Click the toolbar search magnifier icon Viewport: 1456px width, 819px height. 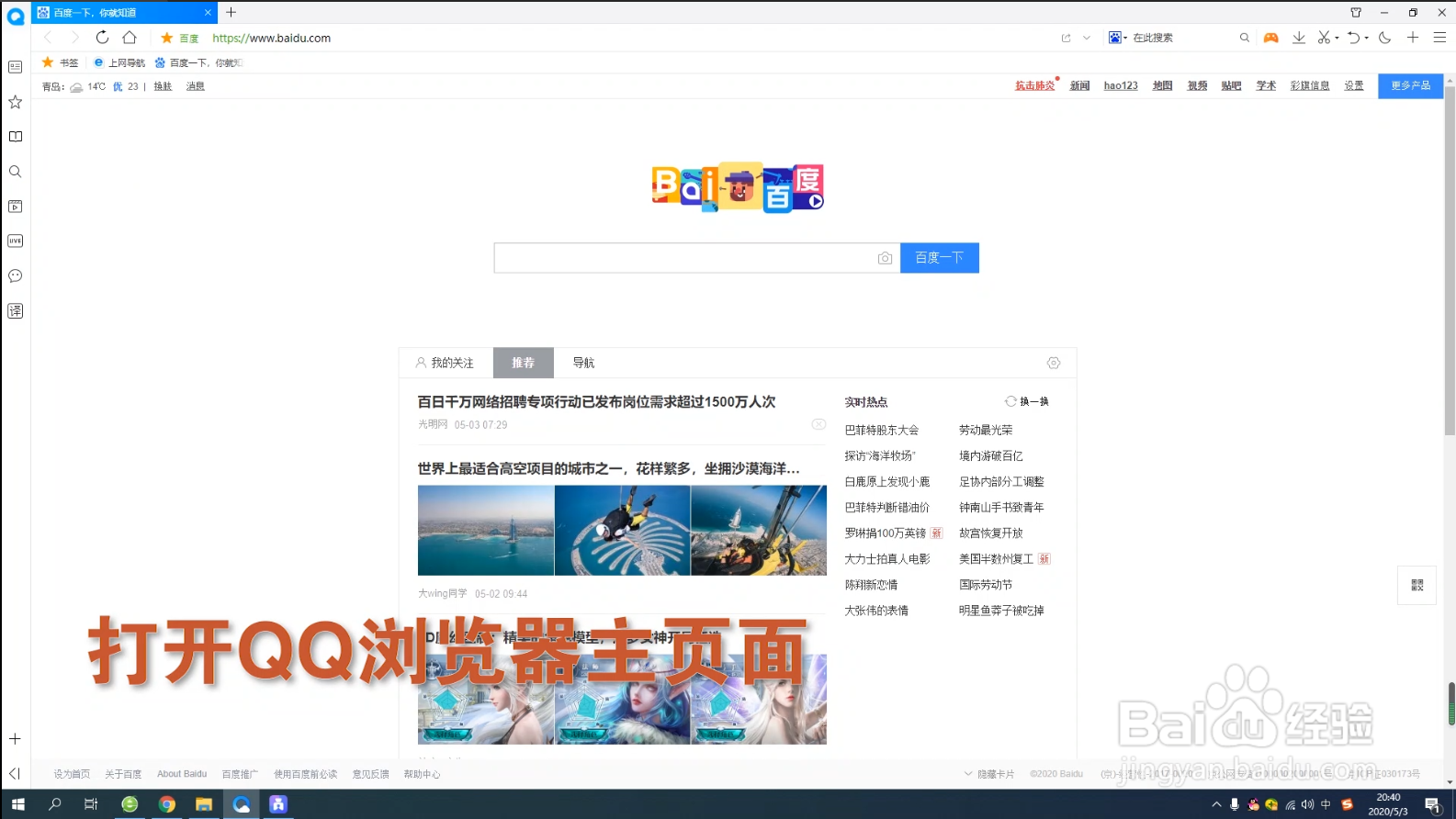coord(1244,38)
